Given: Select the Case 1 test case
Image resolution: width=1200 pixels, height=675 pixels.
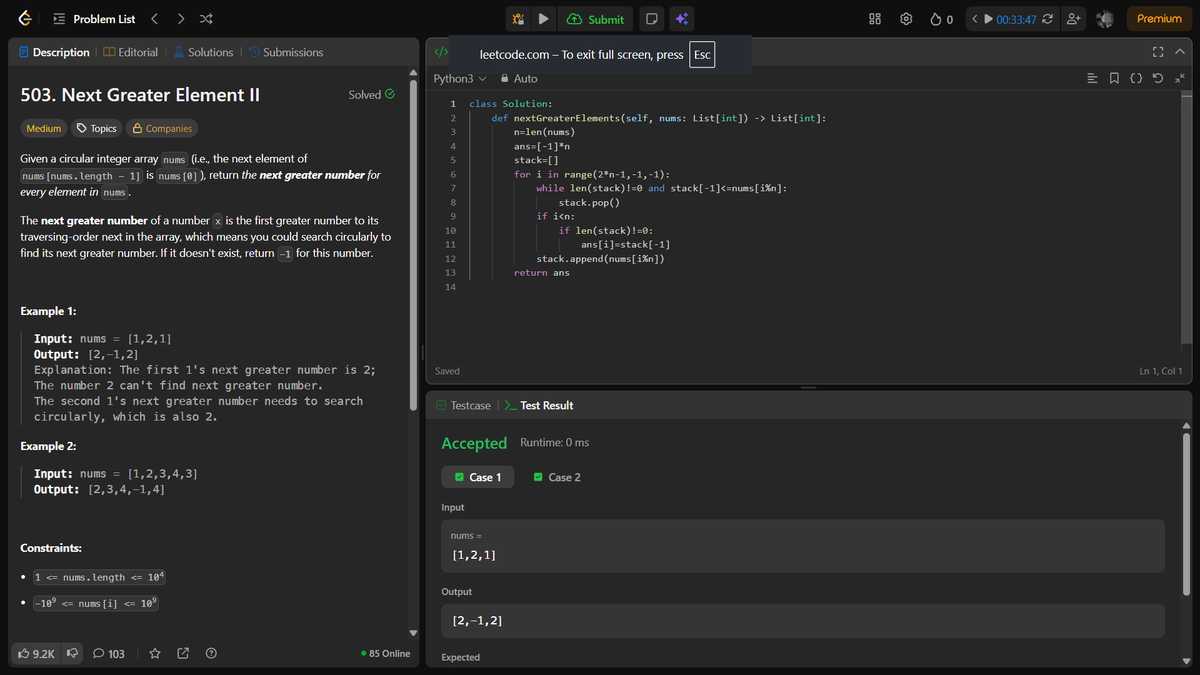Looking at the screenshot, I should click(x=478, y=477).
